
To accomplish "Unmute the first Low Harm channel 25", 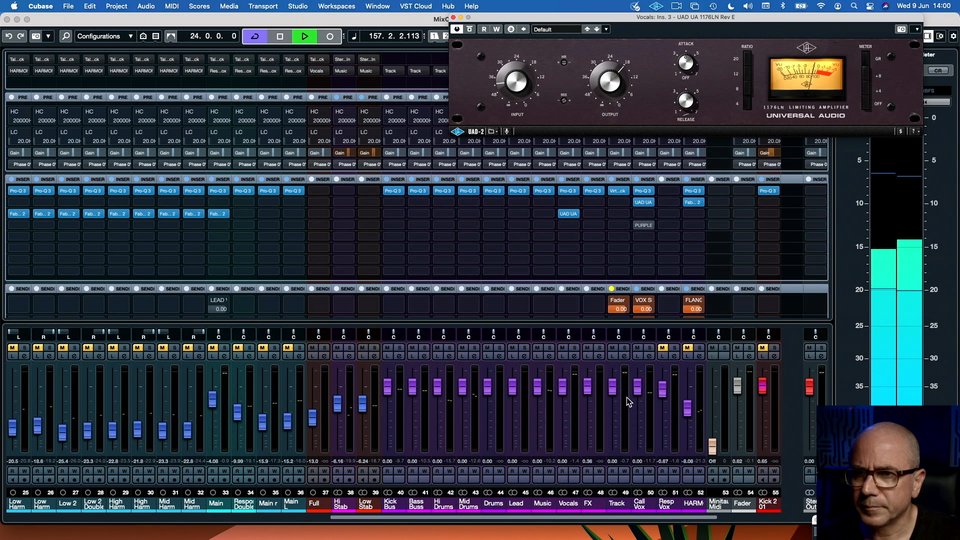I will pyautogui.click(x=12, y=348).
